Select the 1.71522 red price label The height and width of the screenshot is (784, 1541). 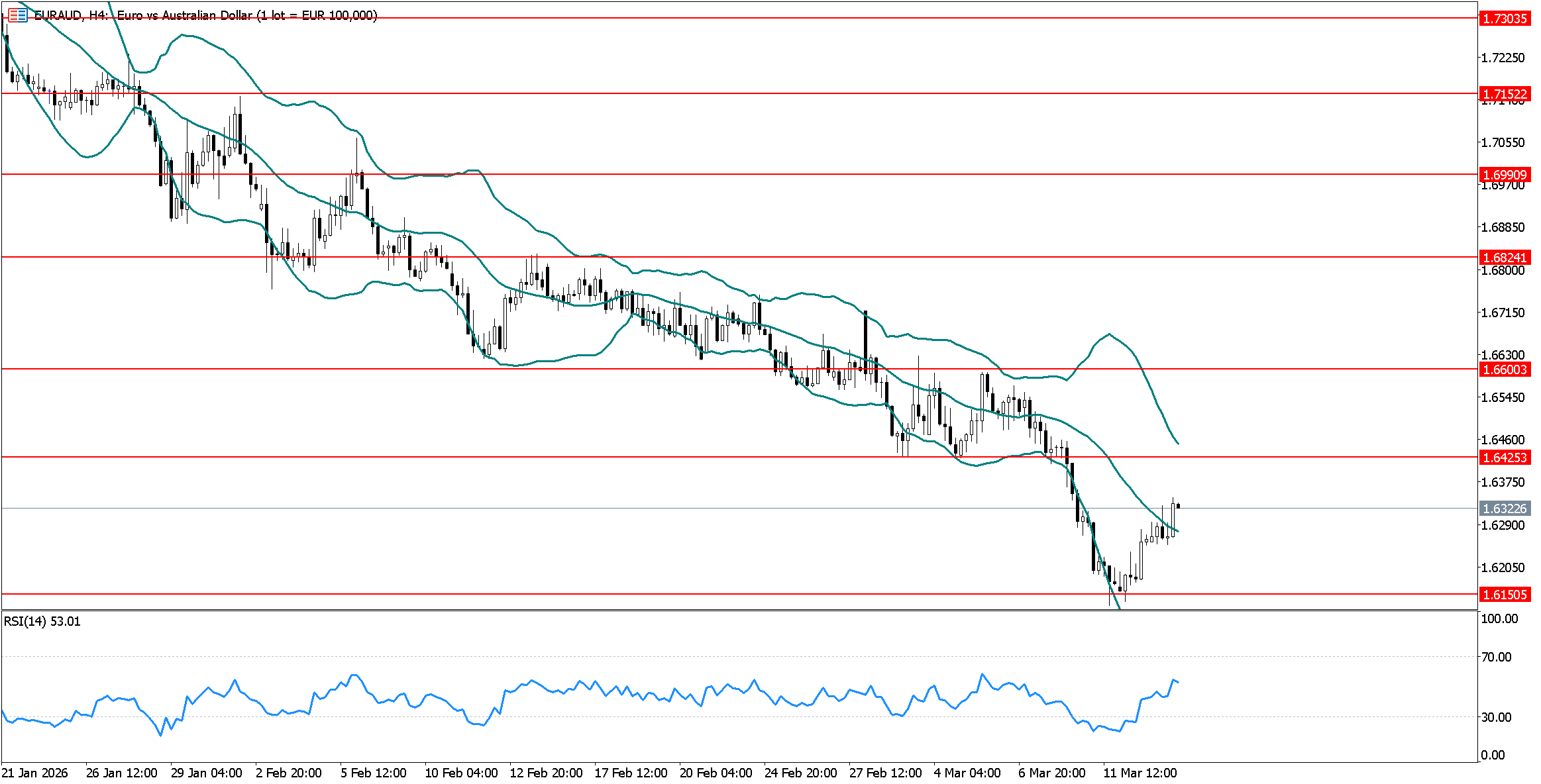pos(1504,94)
